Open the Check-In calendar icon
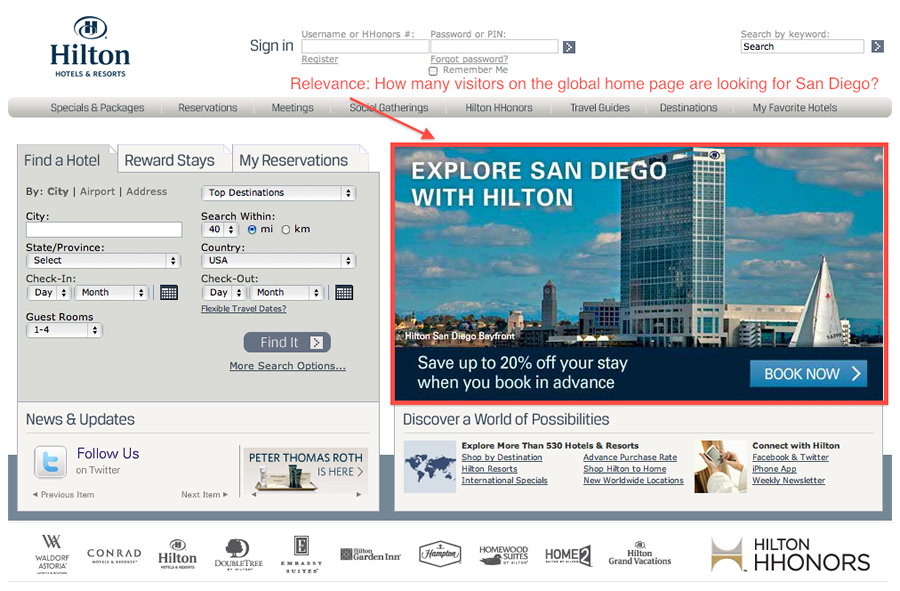The height and width of the screenshot is (591, 900). (x=169, y=293)
